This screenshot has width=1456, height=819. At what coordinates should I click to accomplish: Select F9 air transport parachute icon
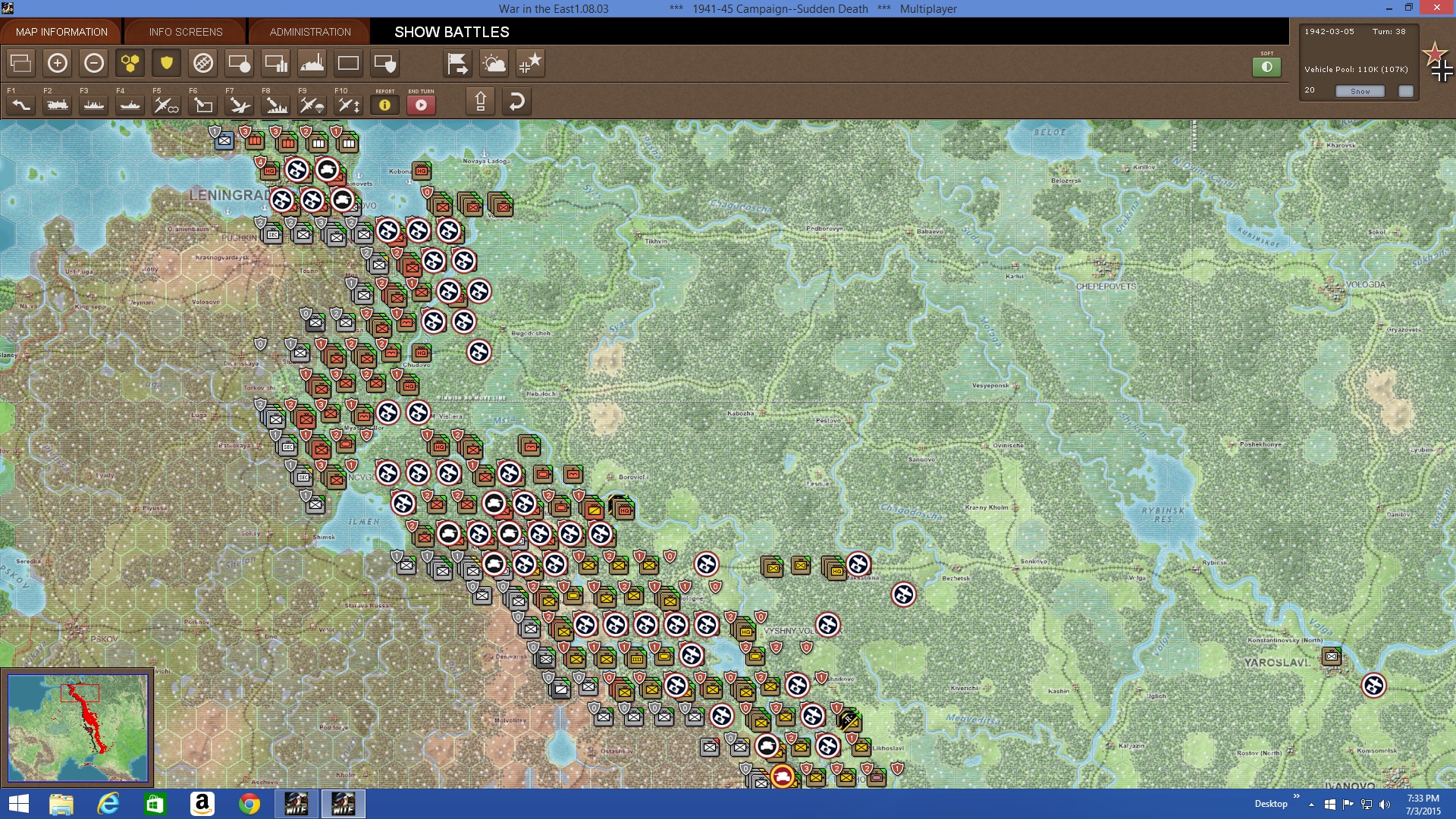(312, 105)
